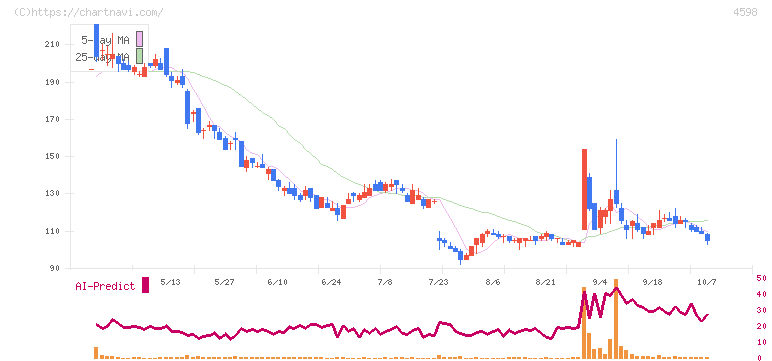
Task: Click the 150 price axis label
Action: pyautogui.click(x=52, y=157)
